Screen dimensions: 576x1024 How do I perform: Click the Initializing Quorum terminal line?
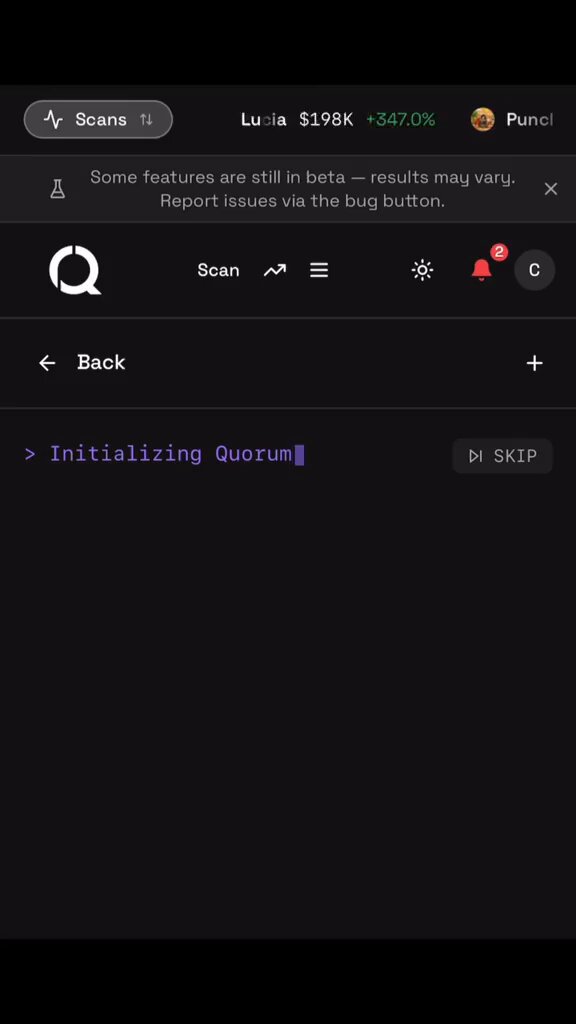point(164,454)
